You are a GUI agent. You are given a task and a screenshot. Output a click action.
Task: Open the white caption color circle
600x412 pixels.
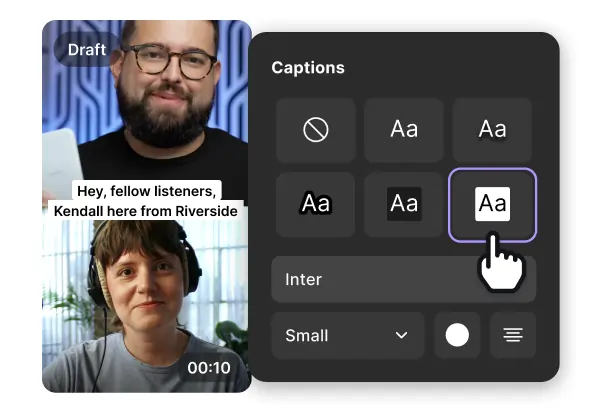coord(457,335)
